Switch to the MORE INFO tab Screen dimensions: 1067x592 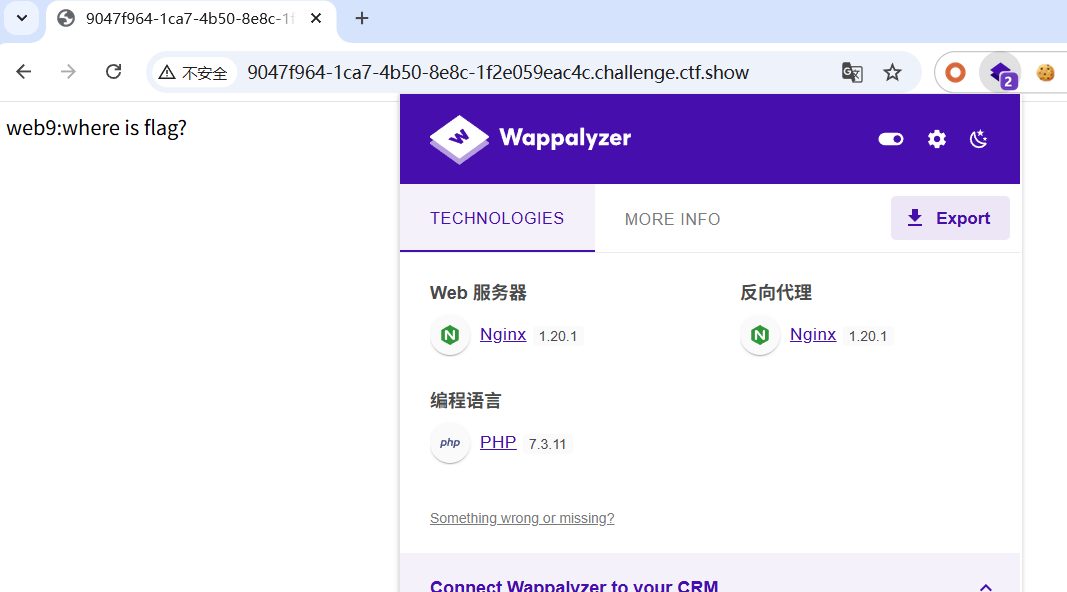[672, 219]
